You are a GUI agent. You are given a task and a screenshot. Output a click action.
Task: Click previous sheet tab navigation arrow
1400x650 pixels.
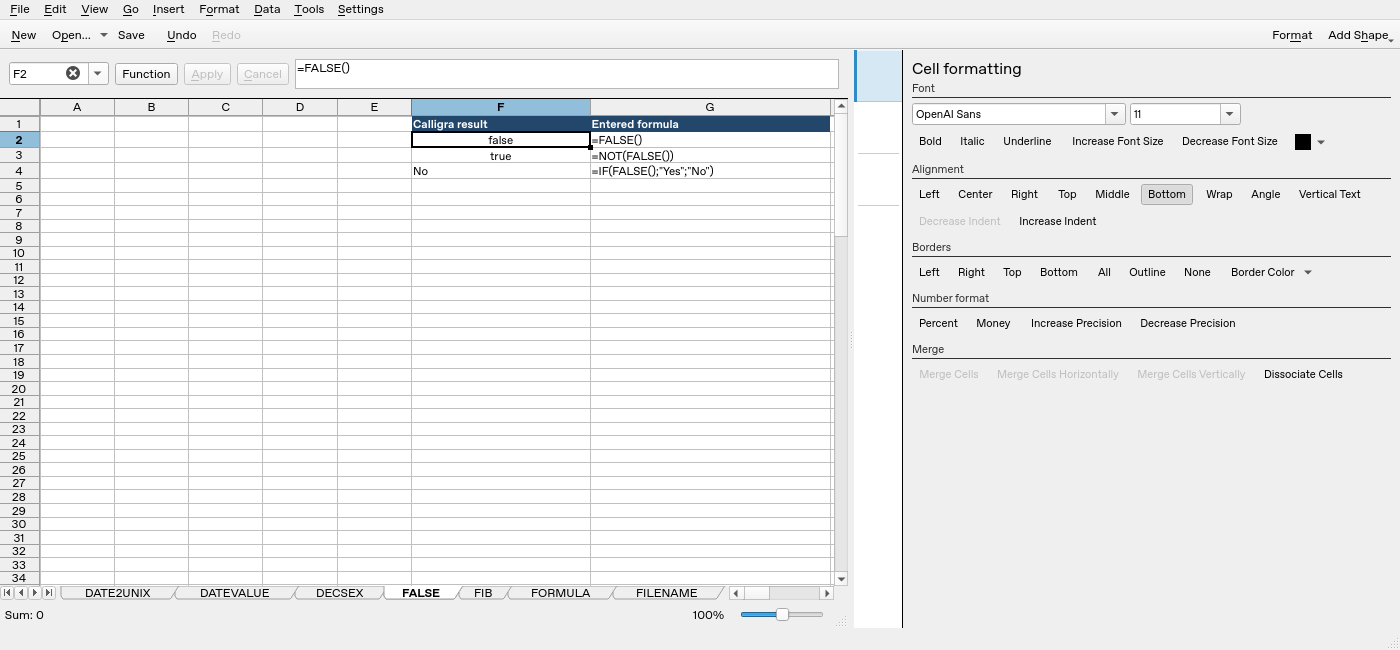tap(21, 593)
